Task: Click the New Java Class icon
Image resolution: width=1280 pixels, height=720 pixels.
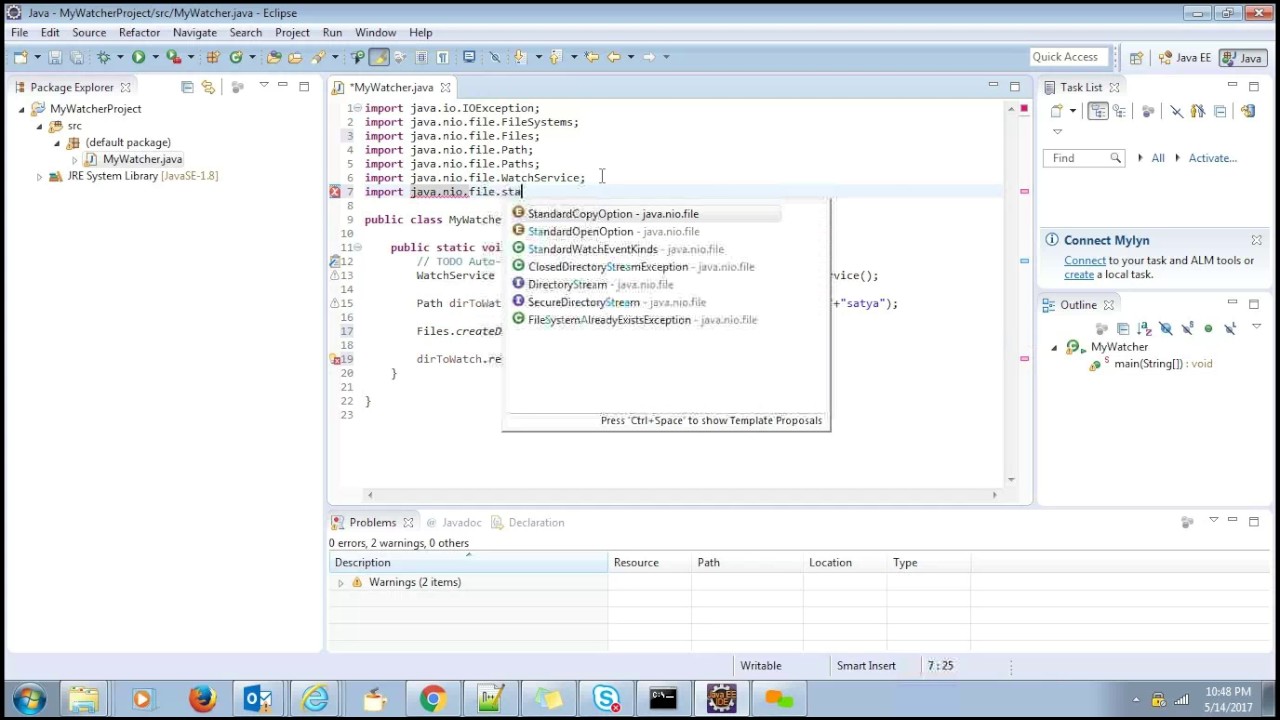Action: pyautogui.click(x=236, y=57)
